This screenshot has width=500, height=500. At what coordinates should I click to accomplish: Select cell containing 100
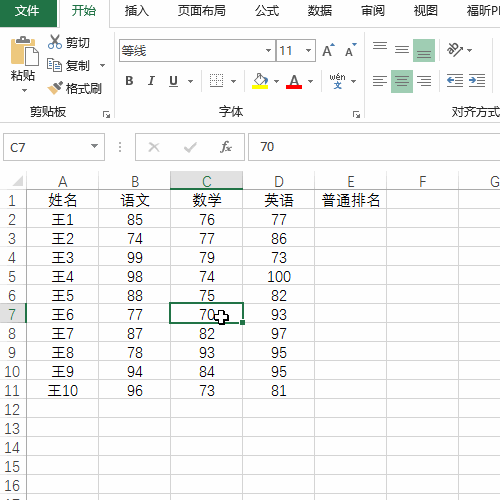click(x=279, y=276)
